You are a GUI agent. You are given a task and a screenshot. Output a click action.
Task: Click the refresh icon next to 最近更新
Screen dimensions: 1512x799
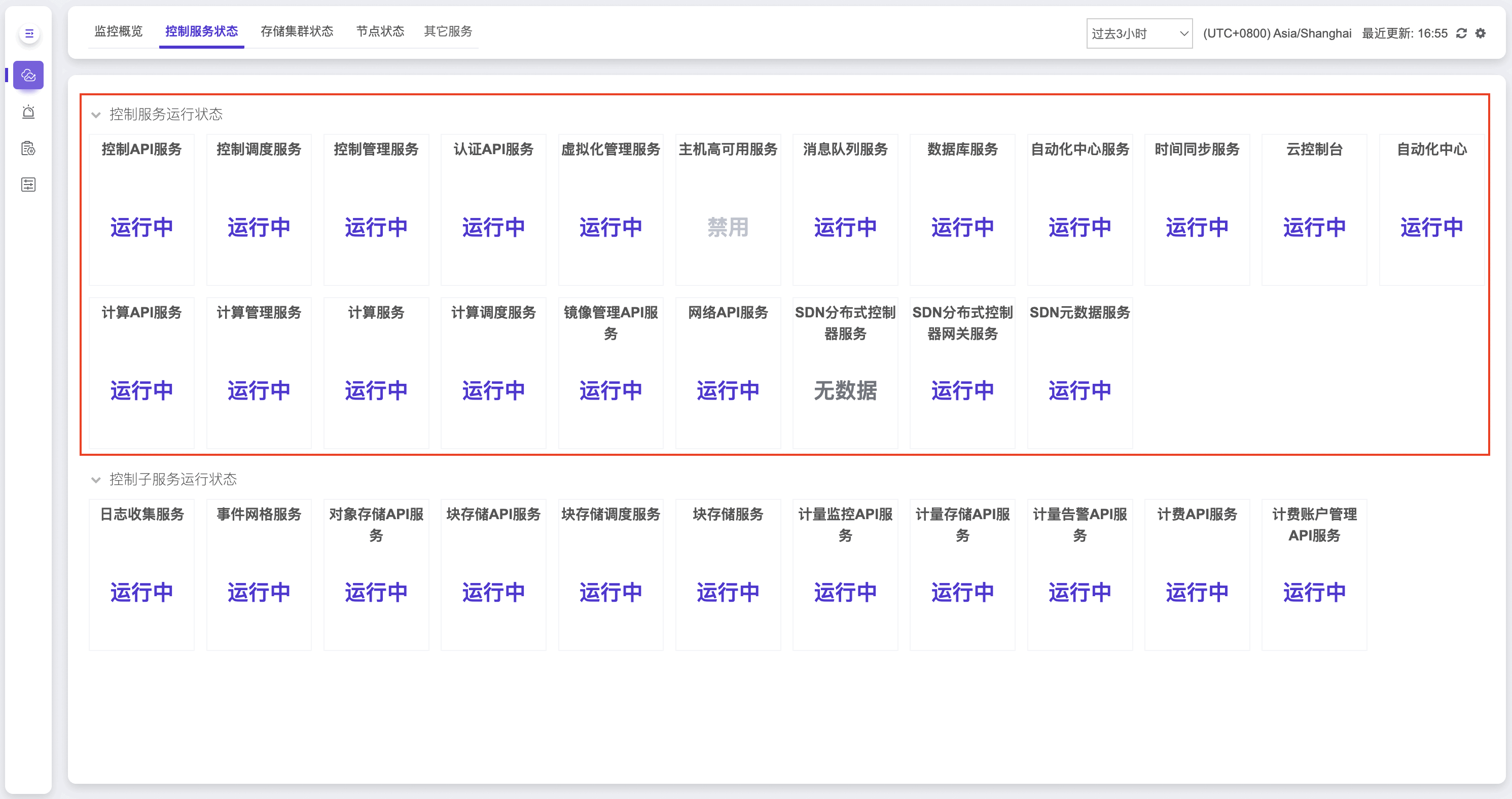(1461, 33)
